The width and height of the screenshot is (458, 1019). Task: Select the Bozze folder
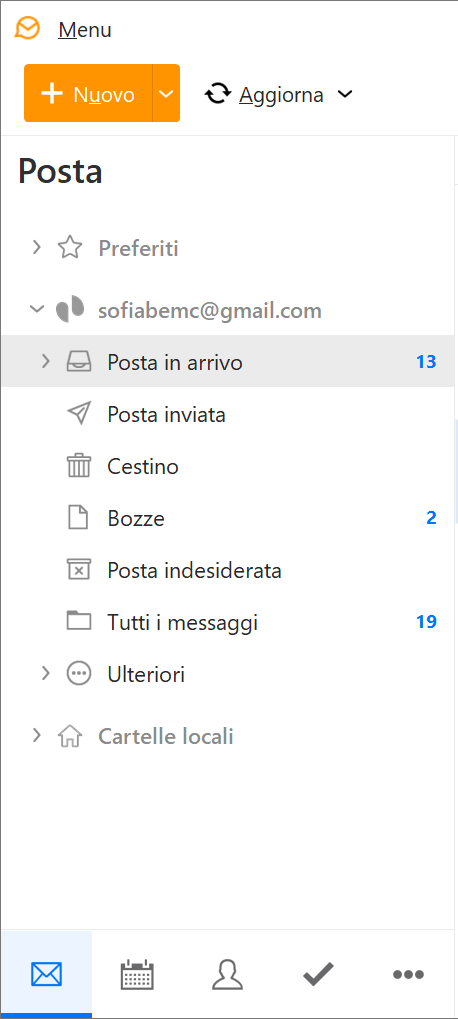point(227,518)
